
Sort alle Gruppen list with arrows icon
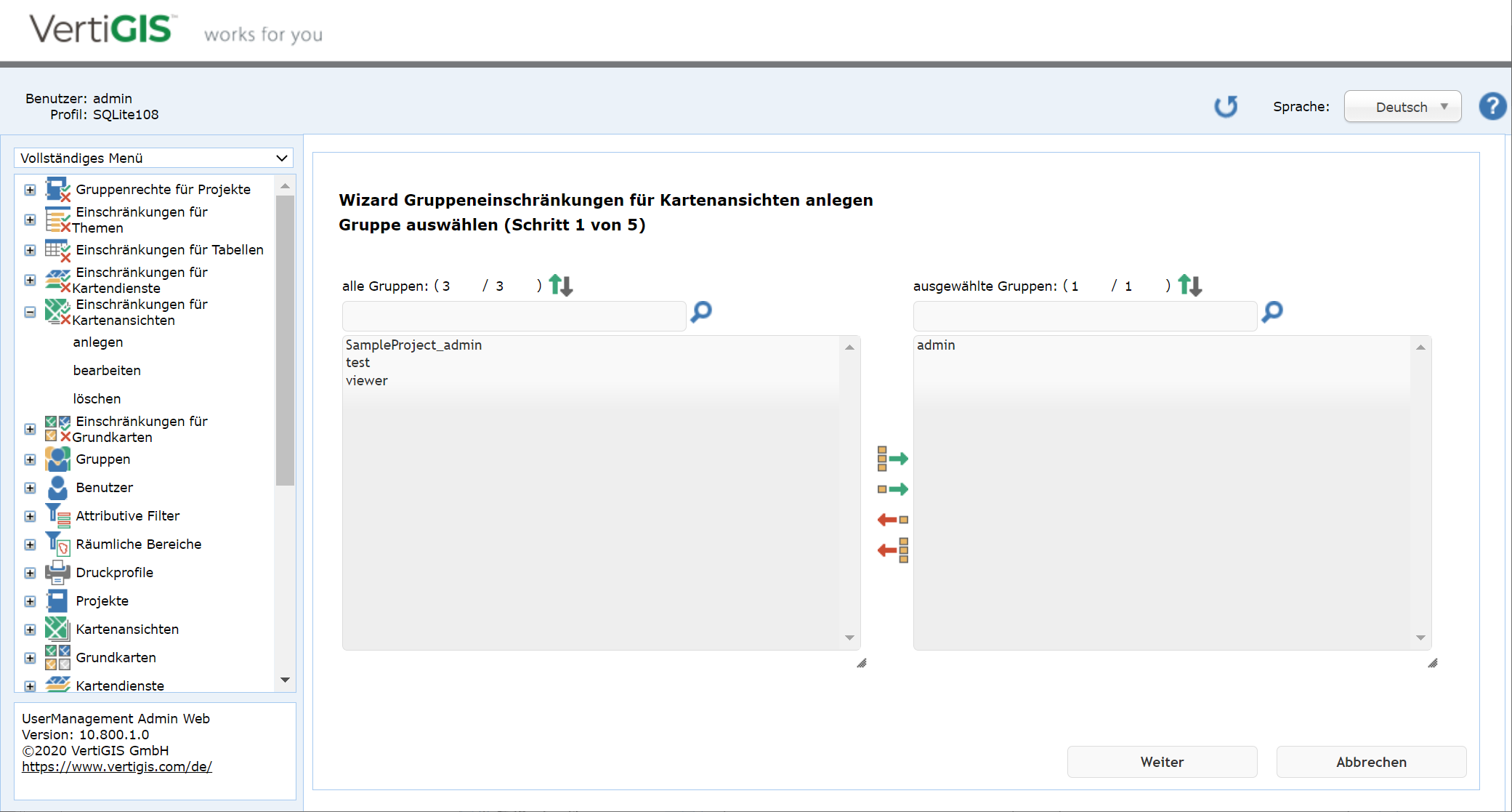pyautogui.click(x=561, y=285)
